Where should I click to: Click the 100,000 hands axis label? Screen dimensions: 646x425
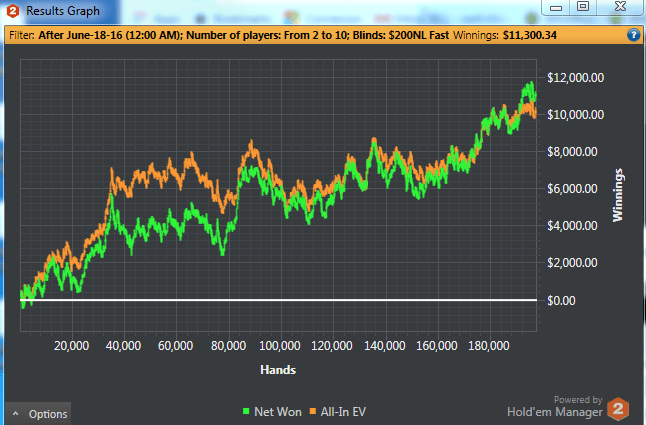tap(280, 346)
